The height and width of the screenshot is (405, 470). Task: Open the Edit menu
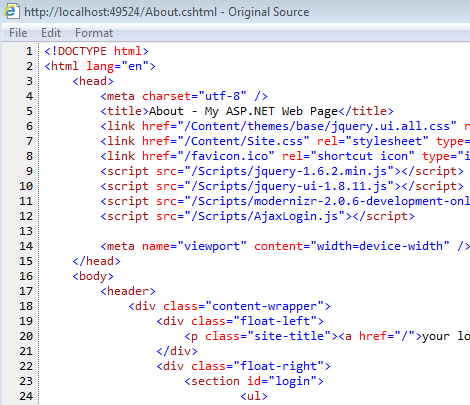click(x=51, y=33)
